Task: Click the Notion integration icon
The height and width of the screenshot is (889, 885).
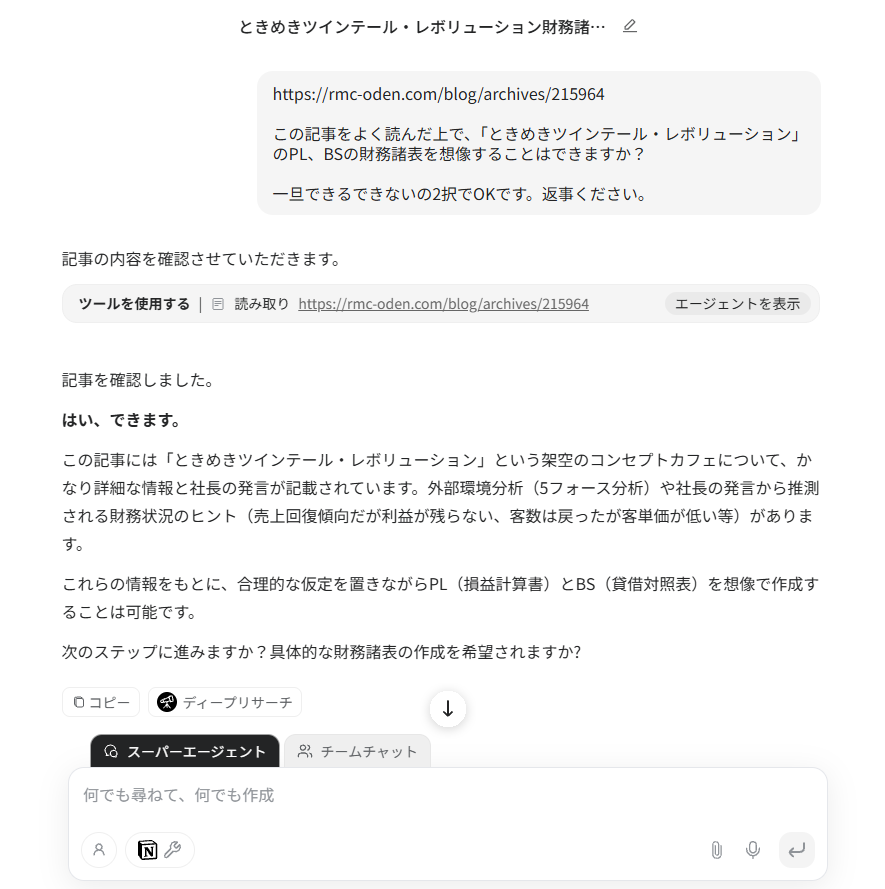Action: (x=147, y=850)
